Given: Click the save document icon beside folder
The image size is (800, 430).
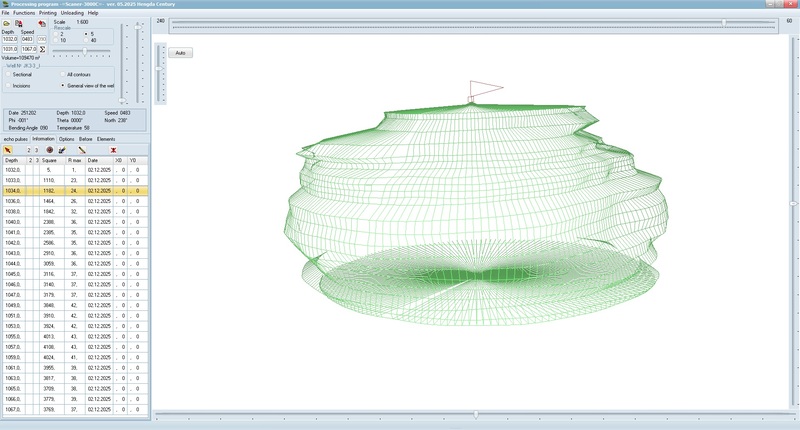Looking at the screenshot, I should click(x=20, y=23).
